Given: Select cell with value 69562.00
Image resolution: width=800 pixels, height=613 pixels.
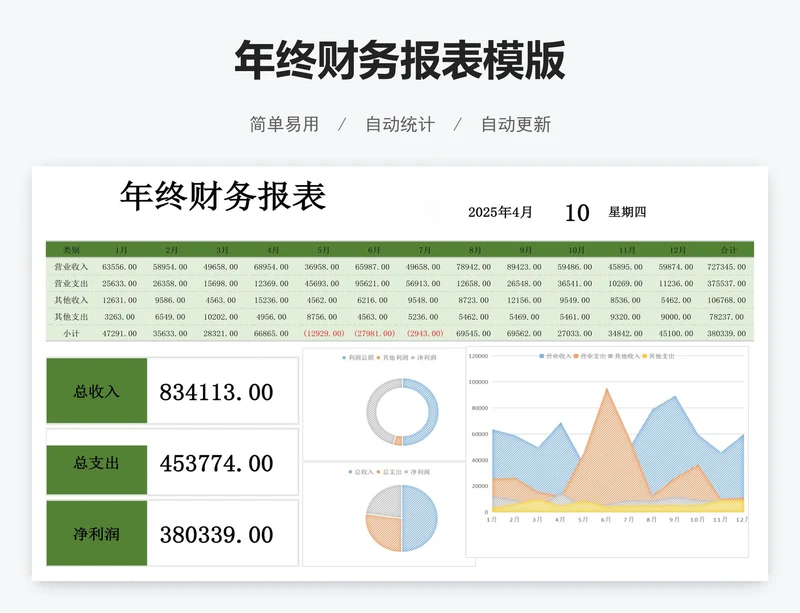Looking at the screenshot, I should coord(524,333).
